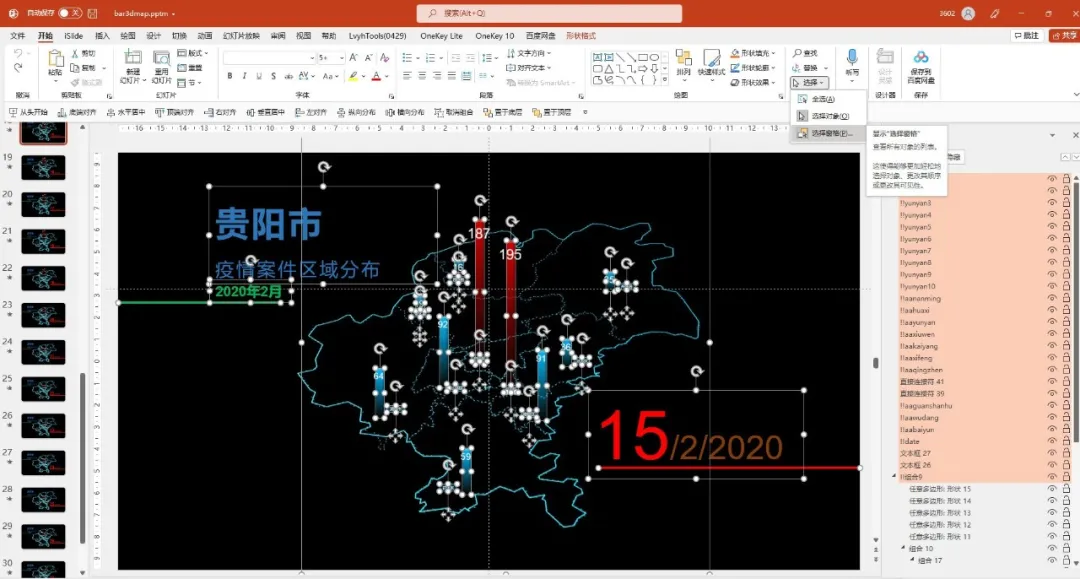Toggle visibility of !!date object

1052,441
